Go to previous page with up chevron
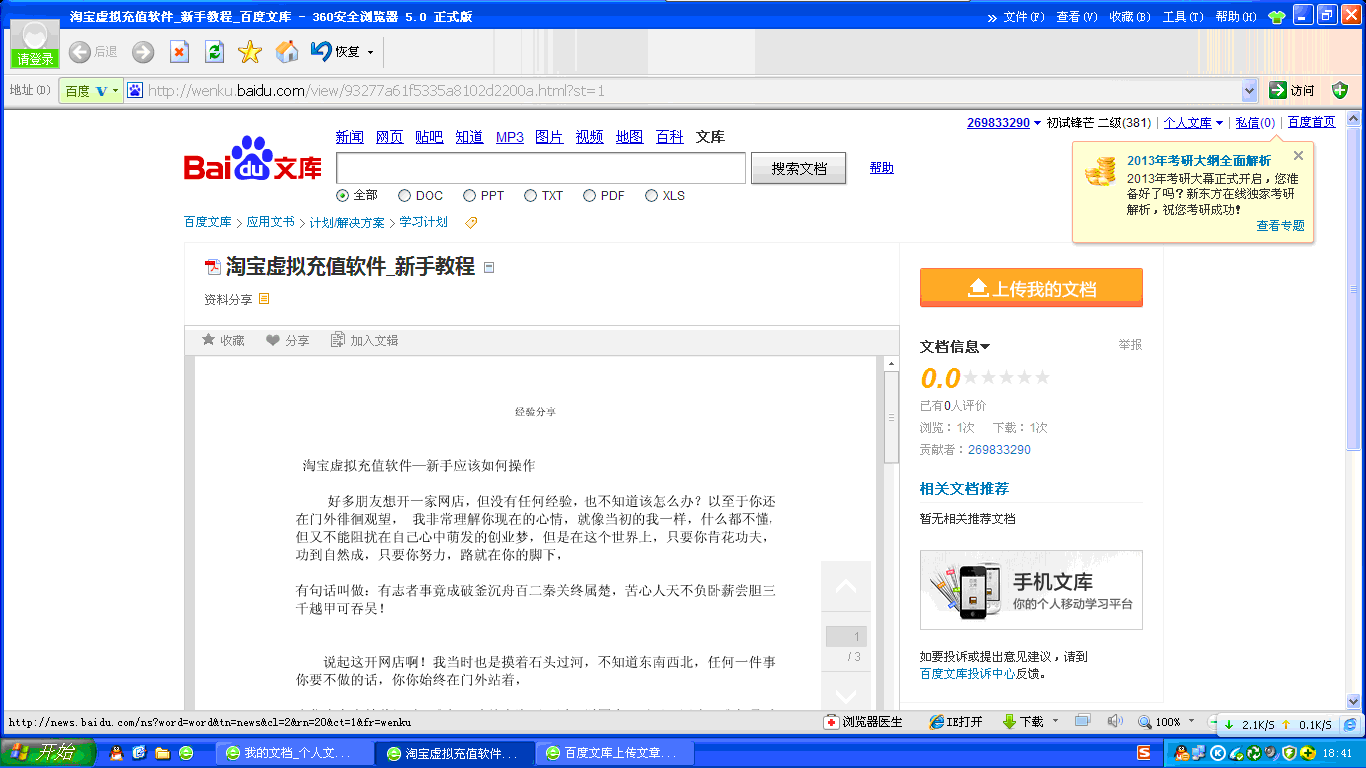The width and height of the screenshot is (1366, 768). point(846,587)
